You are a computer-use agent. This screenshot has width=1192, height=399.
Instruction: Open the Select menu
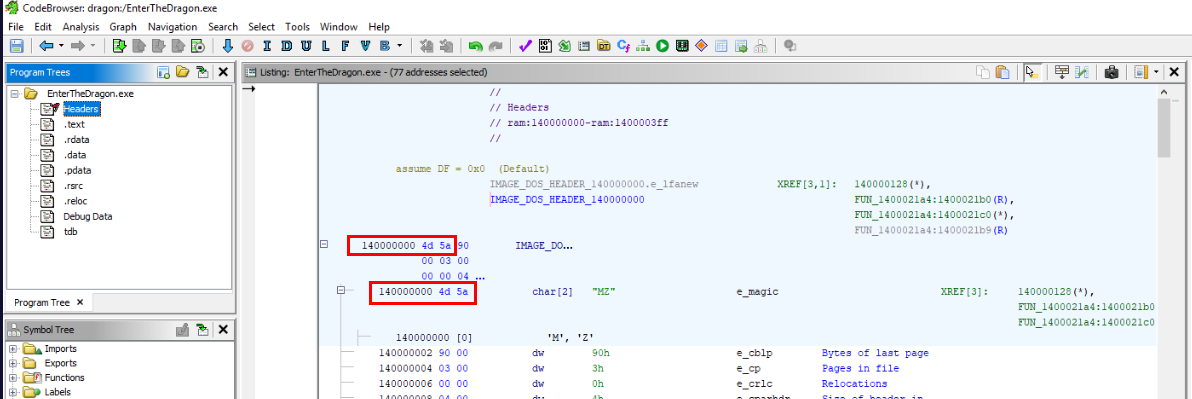tap(262, 27)
